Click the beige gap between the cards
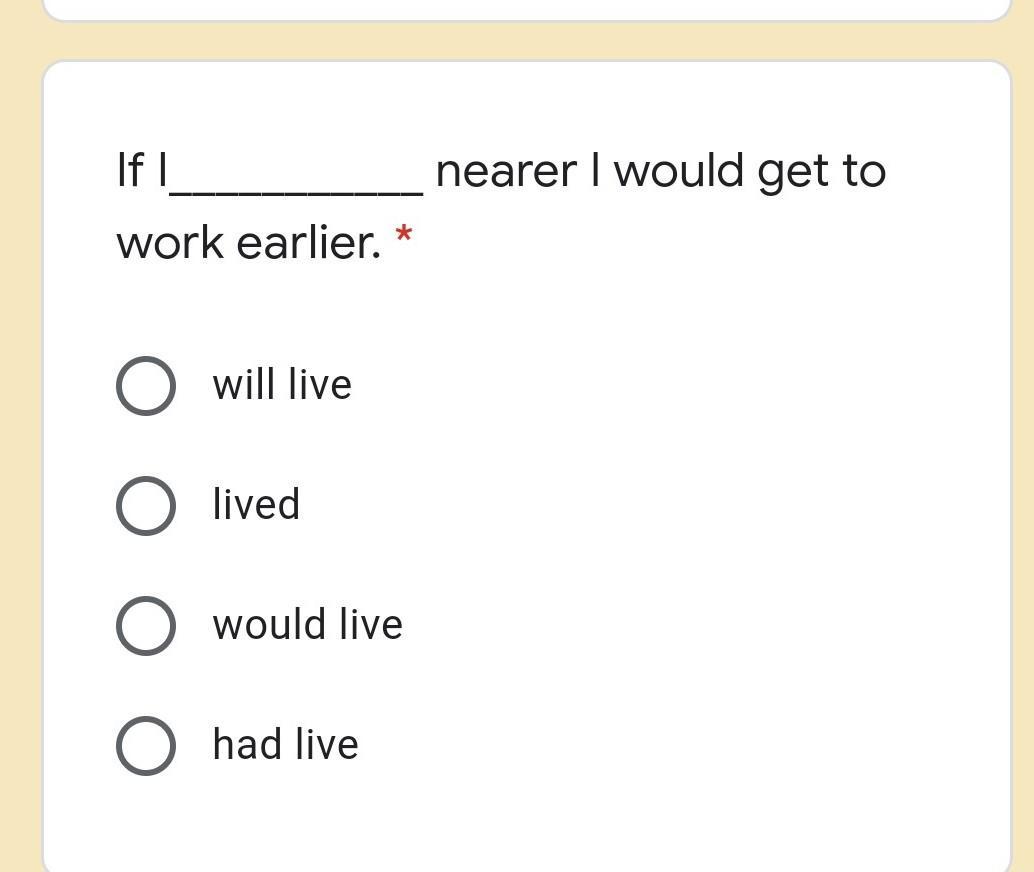 point(526,41)
